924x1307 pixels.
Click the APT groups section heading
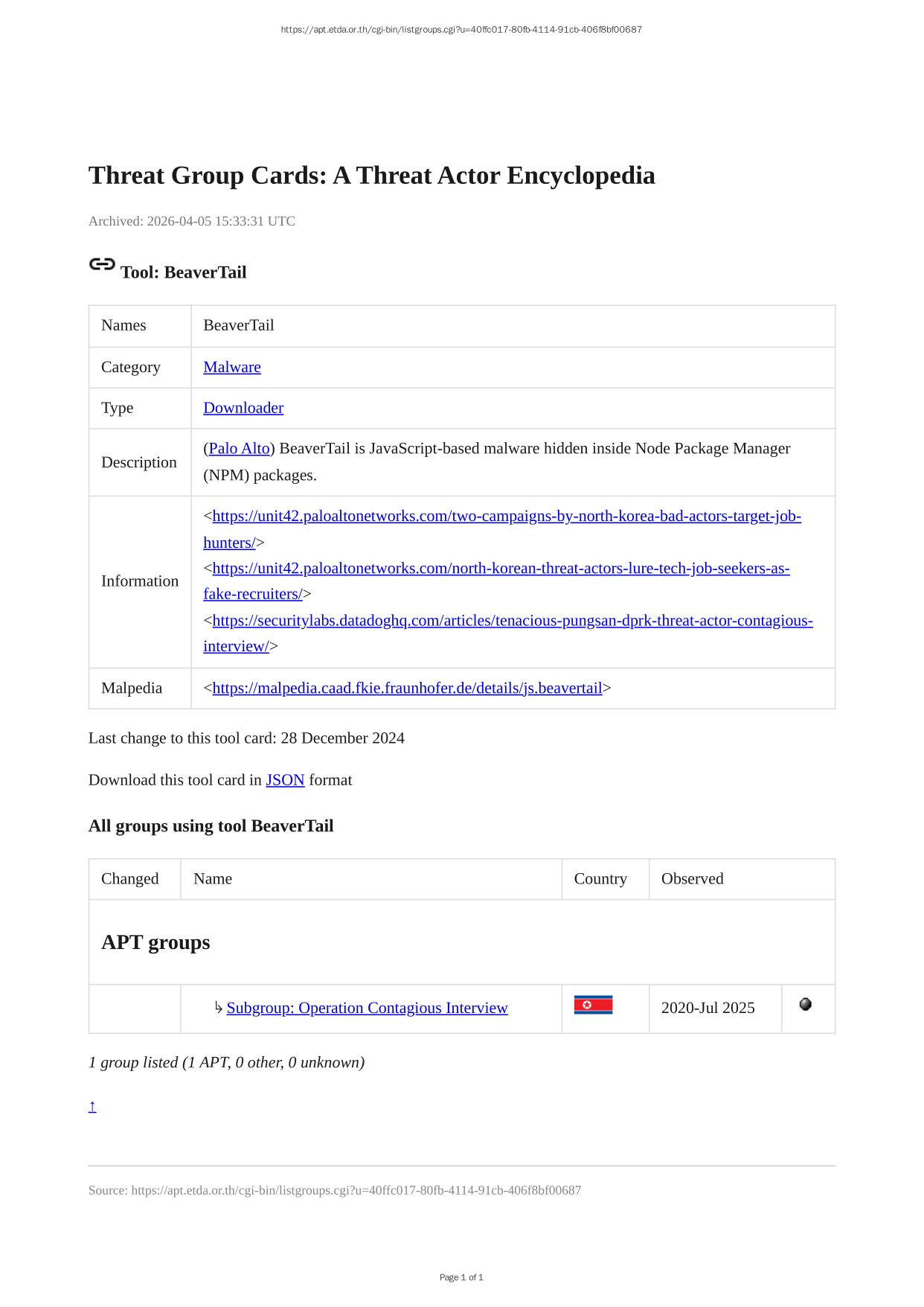(x=155, y=942)
